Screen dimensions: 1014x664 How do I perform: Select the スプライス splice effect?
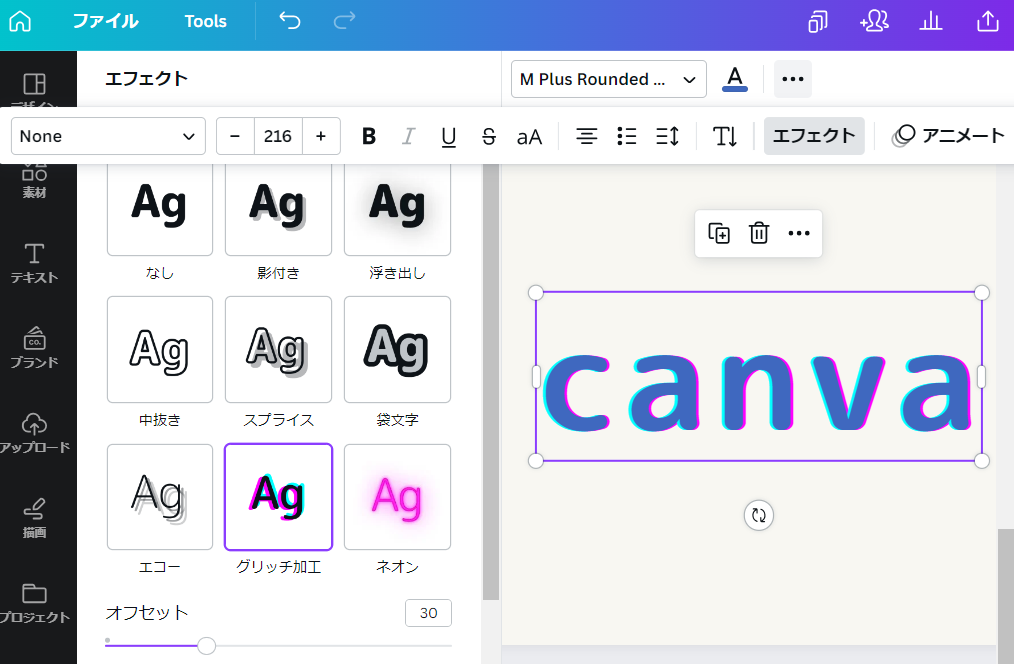click(278, 350)
